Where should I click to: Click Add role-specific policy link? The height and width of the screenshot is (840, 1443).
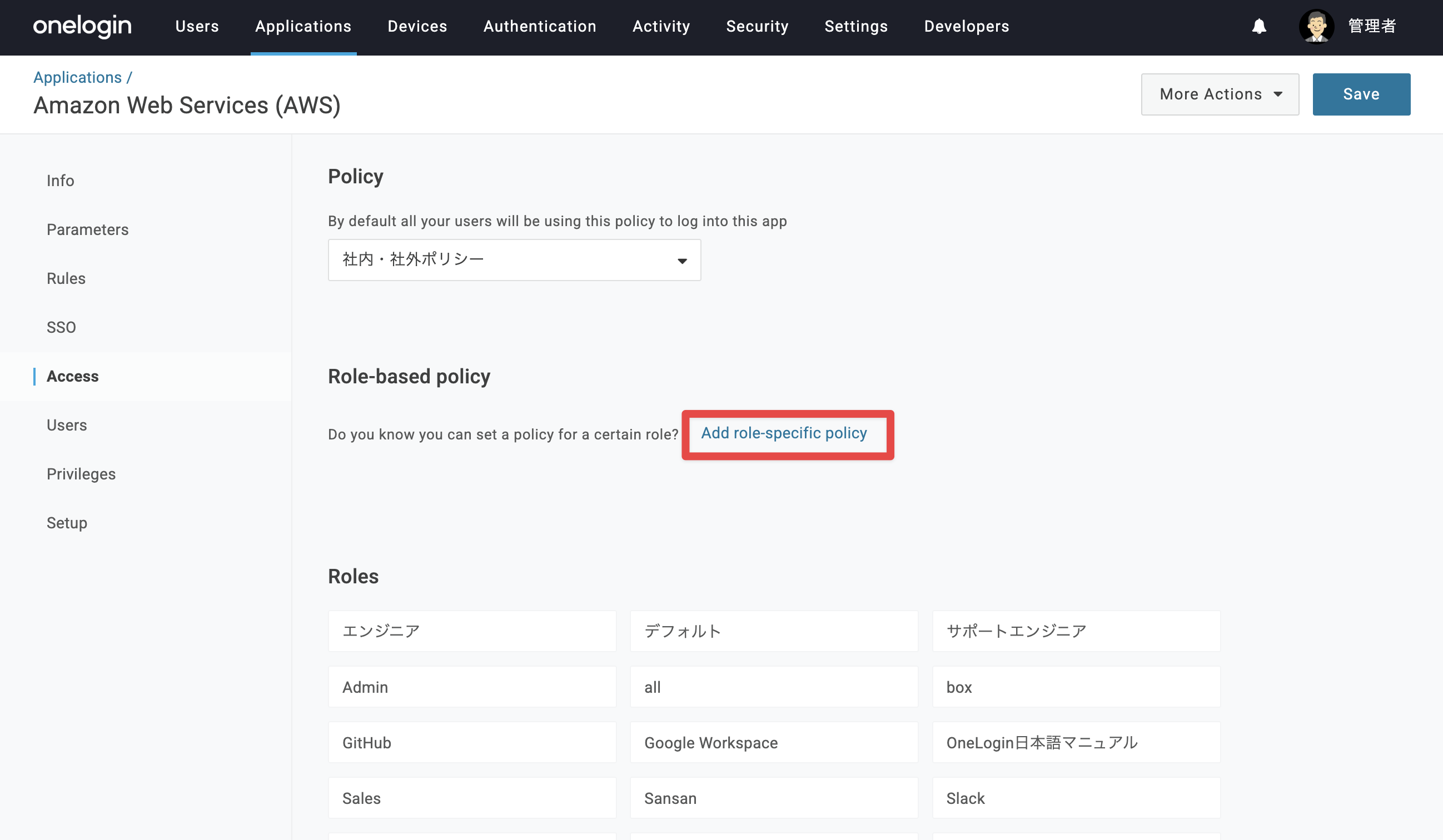[784, 433]
